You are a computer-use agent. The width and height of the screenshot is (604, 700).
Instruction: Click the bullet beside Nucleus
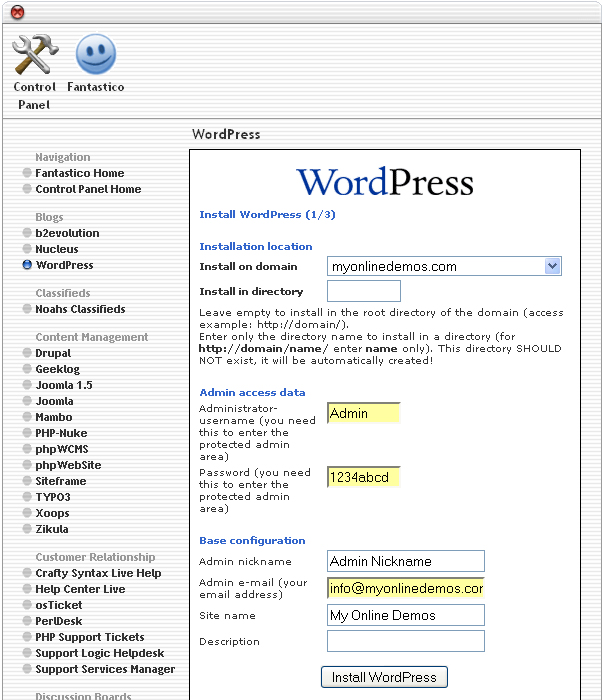[27, 249]
